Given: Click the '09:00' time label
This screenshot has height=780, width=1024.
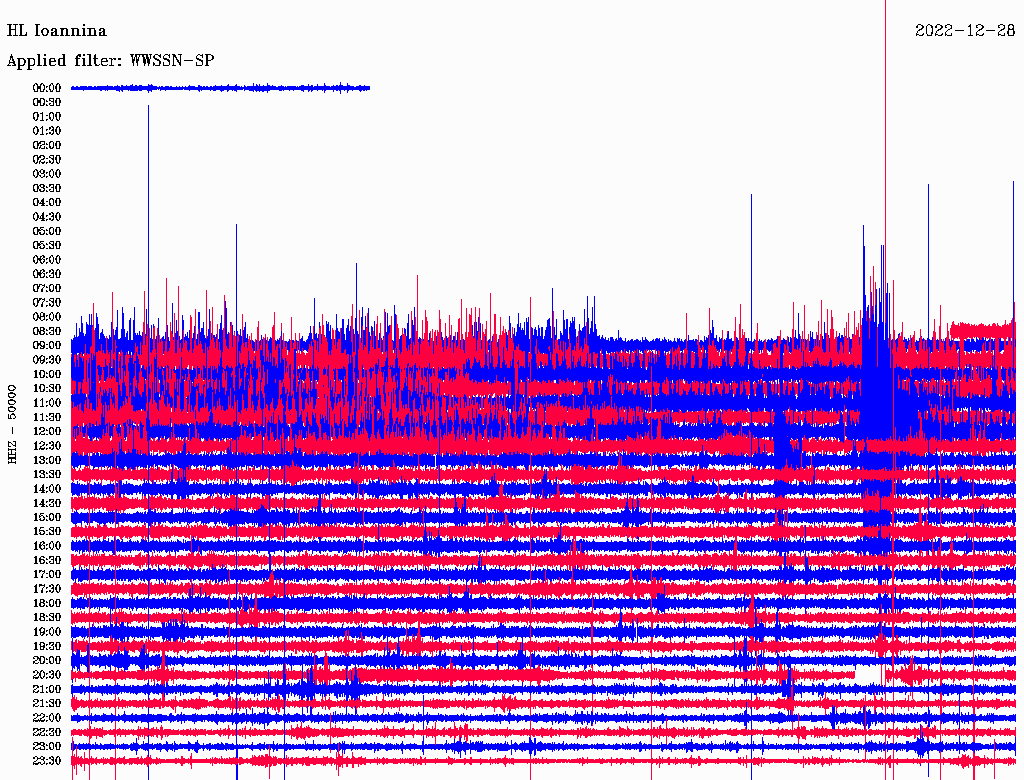Looking at the screenshot, I should [47, 346].
